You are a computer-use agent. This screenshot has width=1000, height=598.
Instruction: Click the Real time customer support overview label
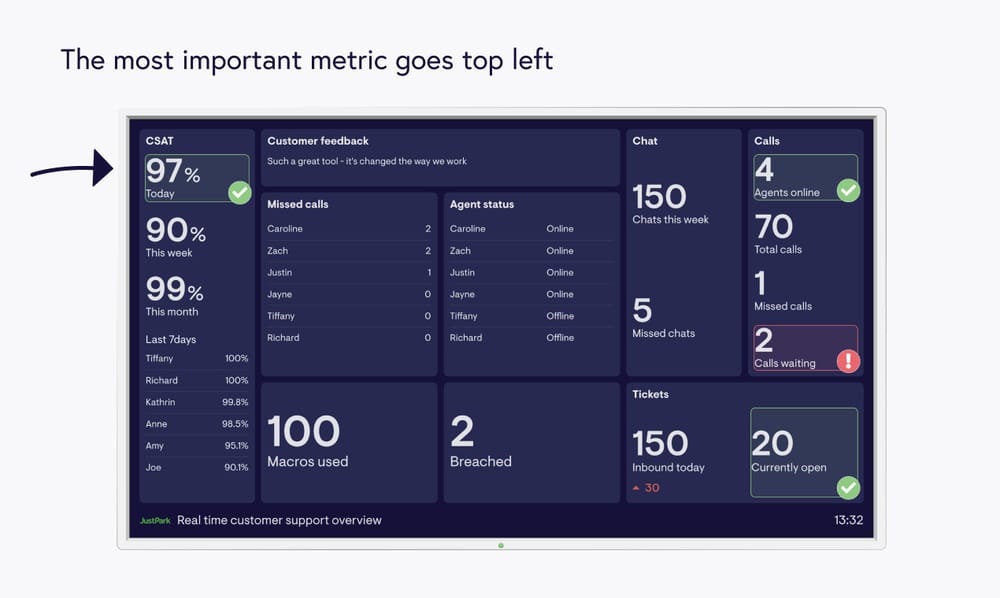(x=280, y=520)
